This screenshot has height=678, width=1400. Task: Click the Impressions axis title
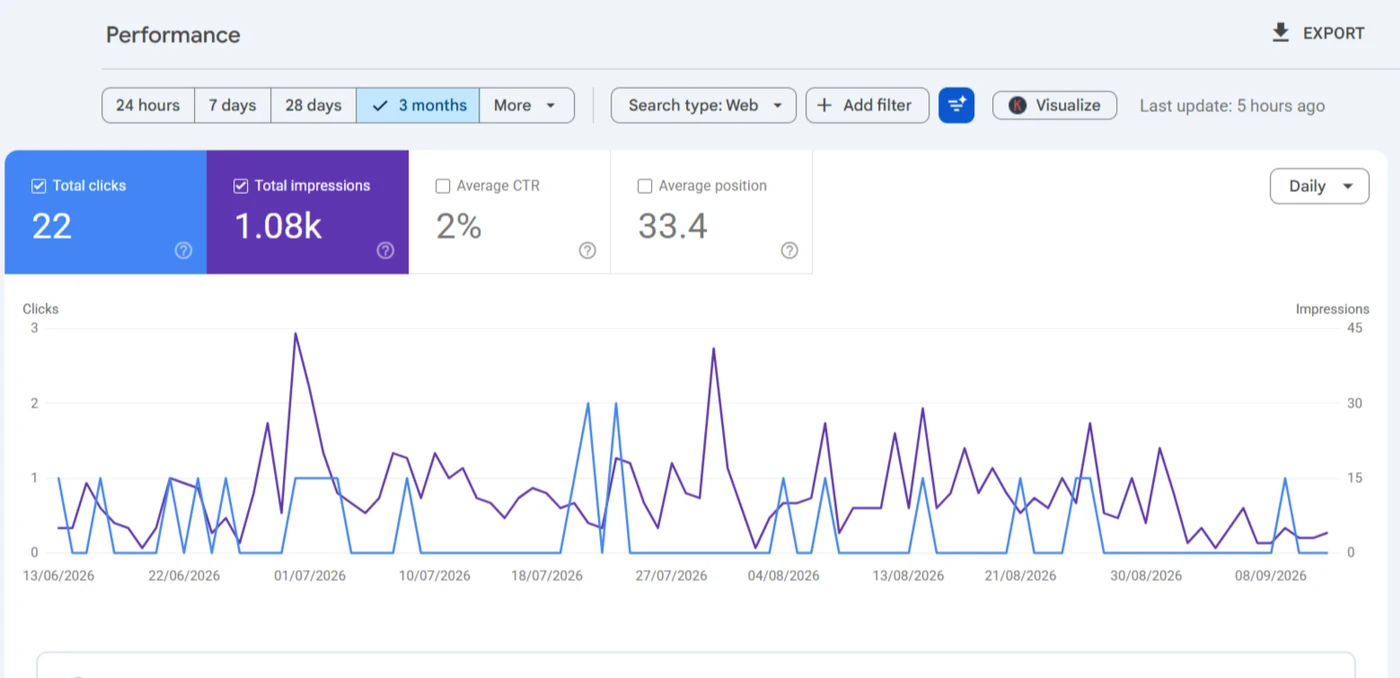[x=1332, y=309]
